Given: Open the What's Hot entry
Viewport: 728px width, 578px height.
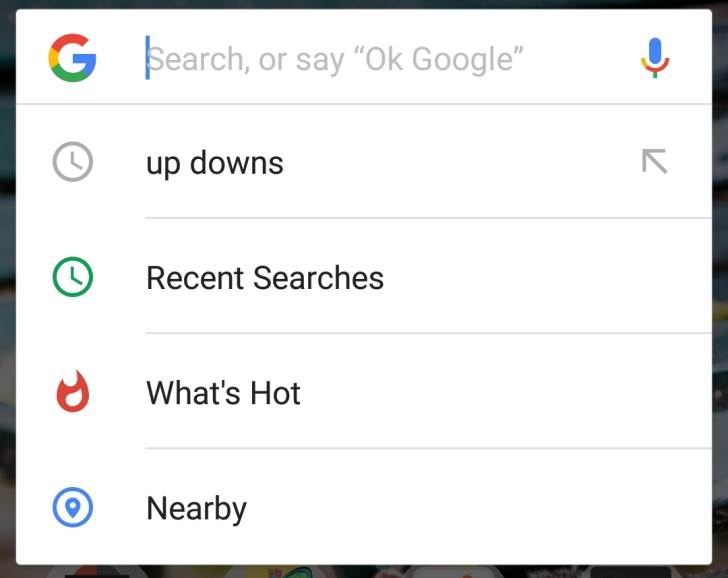Looking at the screenshot, I should coord(223,393).
